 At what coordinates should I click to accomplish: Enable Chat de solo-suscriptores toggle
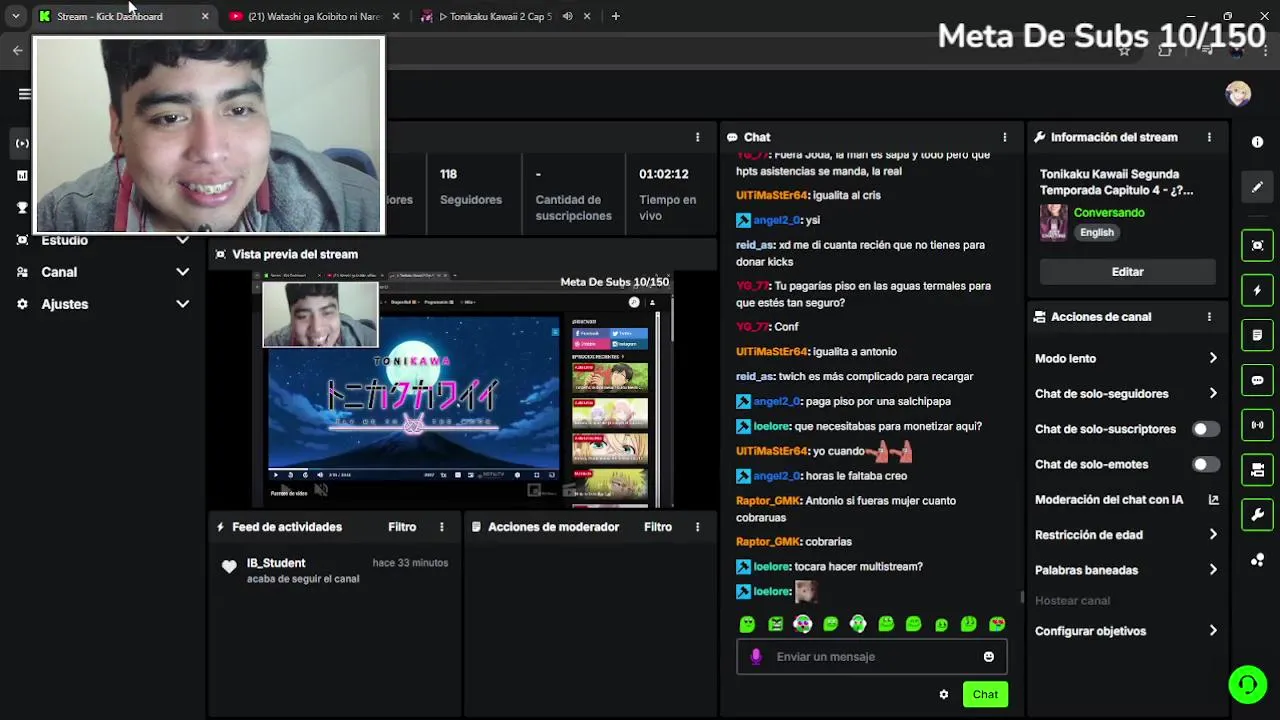tap(1205, 429)
